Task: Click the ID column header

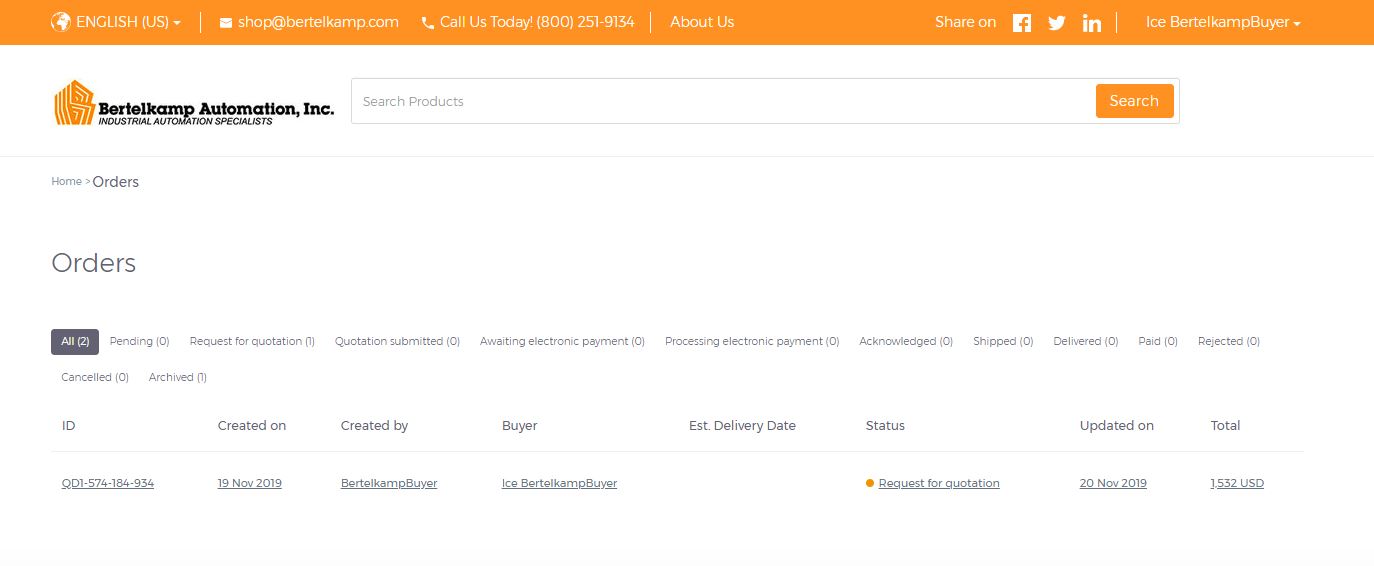Action: point(69,426)
